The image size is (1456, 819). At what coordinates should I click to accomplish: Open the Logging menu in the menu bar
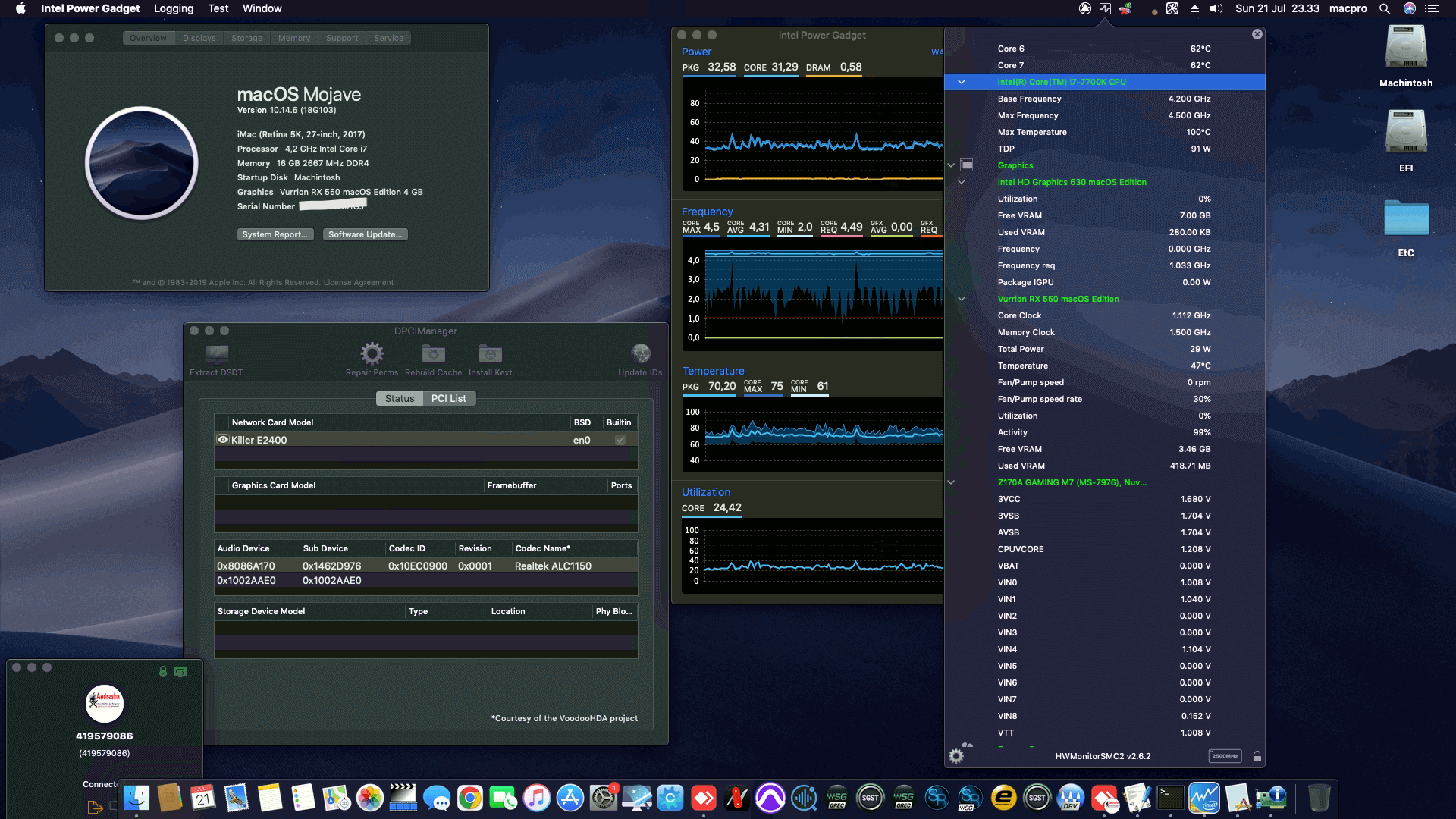[x=173, y=8]
